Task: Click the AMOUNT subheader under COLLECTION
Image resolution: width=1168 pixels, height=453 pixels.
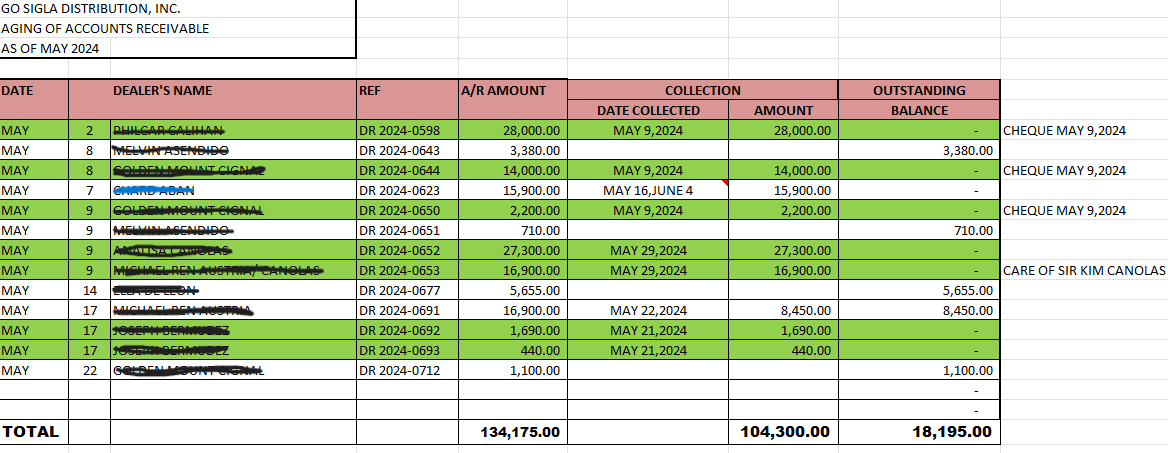Action: click(783, 110)
